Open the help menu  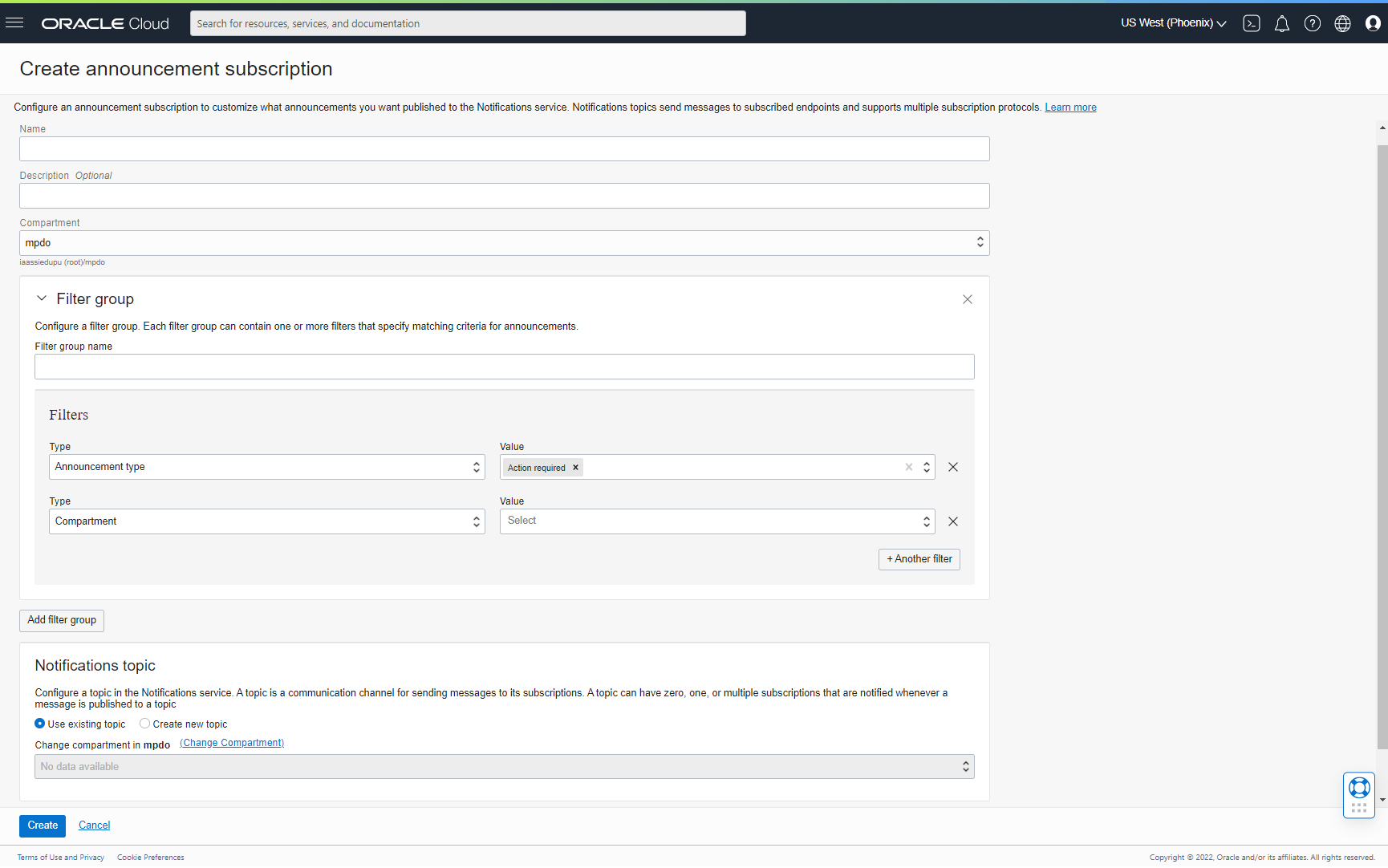click(1313, 23)
